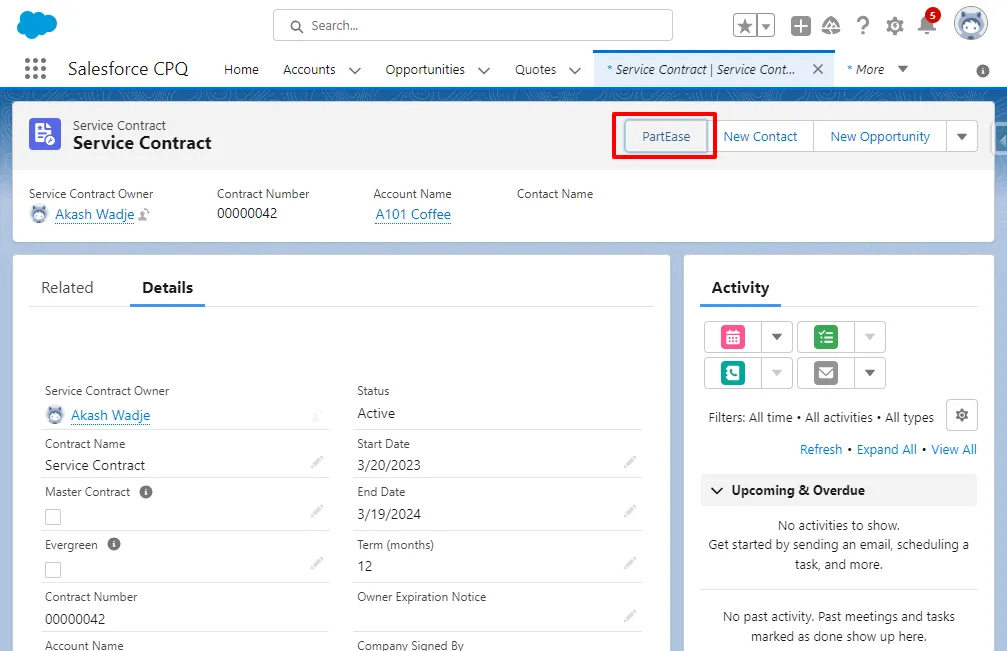Open the Activity timeline settings gear
This screenshot has height=651, width=1007.
point(961,415)
